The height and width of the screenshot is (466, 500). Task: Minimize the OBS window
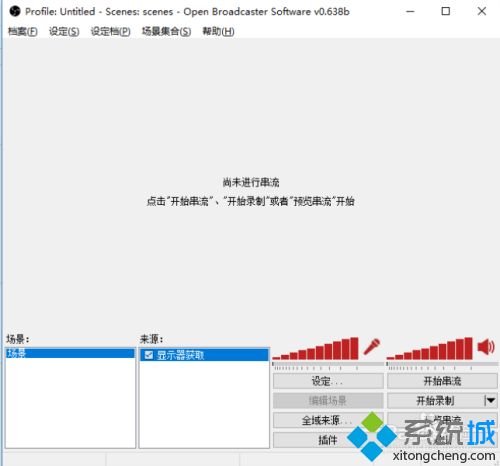tap(410, 11)
